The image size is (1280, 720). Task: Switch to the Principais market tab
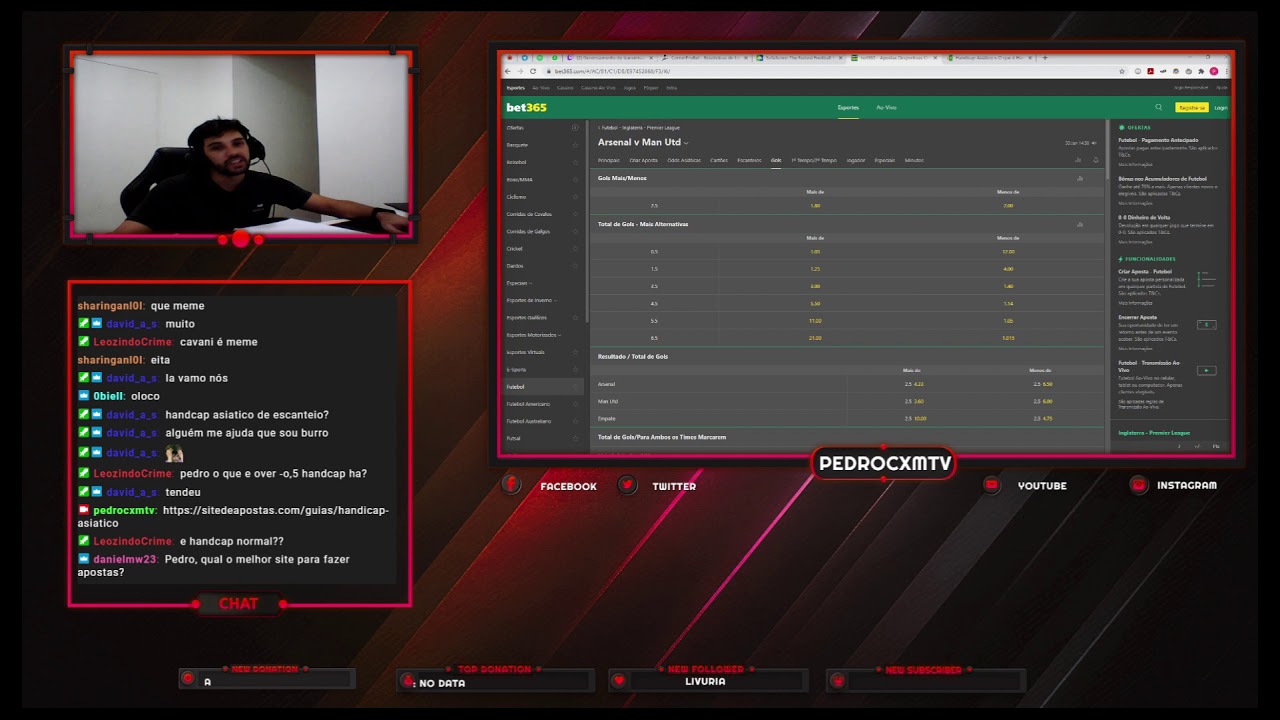click(609, 160)
